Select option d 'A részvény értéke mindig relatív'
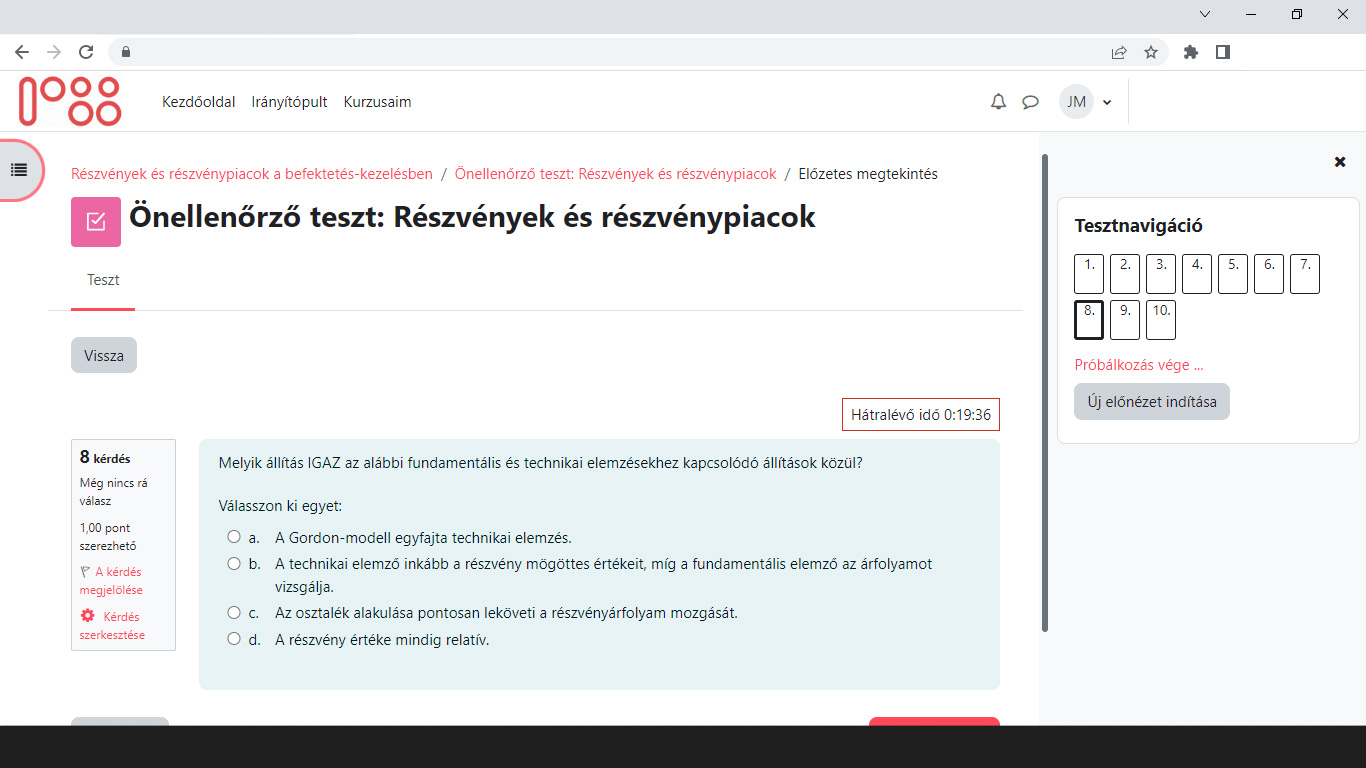This screenshot has height=768, width=1366. [235, 639]
